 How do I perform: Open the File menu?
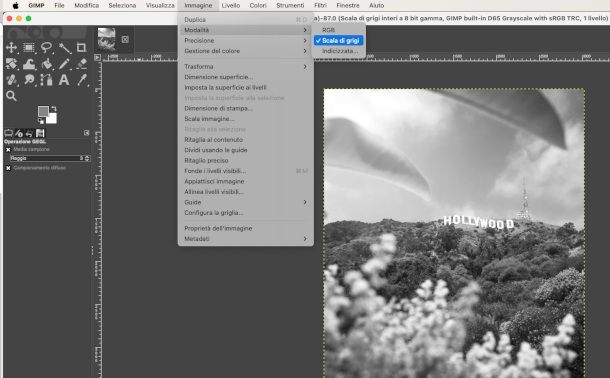[59, 5]
